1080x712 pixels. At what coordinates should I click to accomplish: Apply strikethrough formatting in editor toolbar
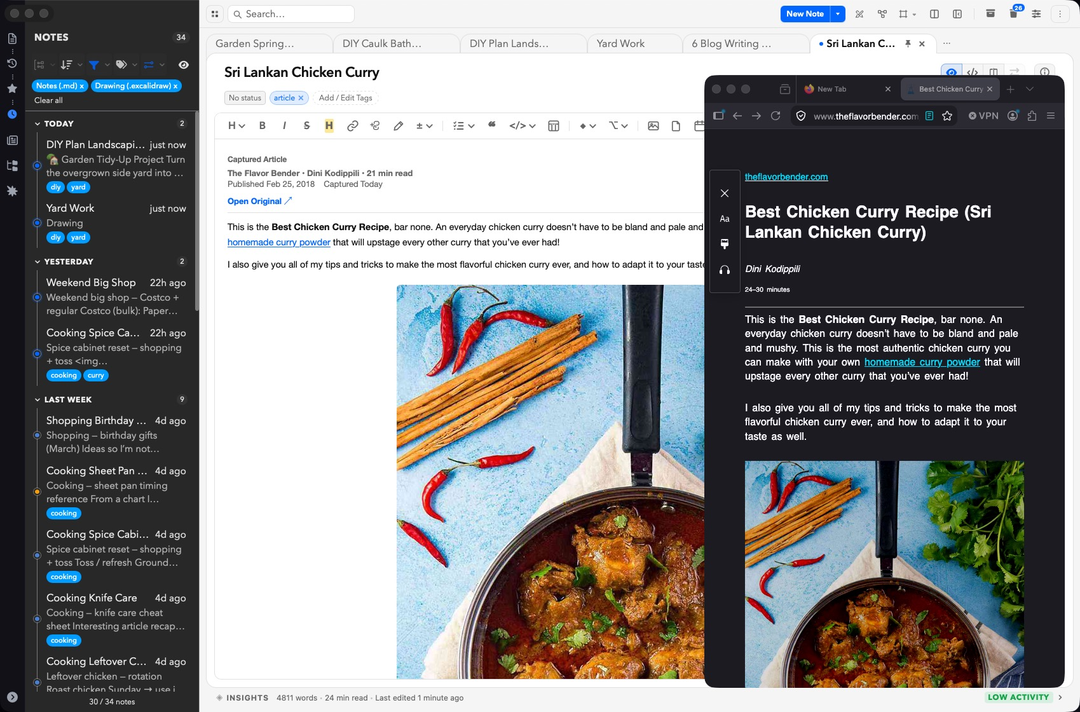(x=307, y=126)
